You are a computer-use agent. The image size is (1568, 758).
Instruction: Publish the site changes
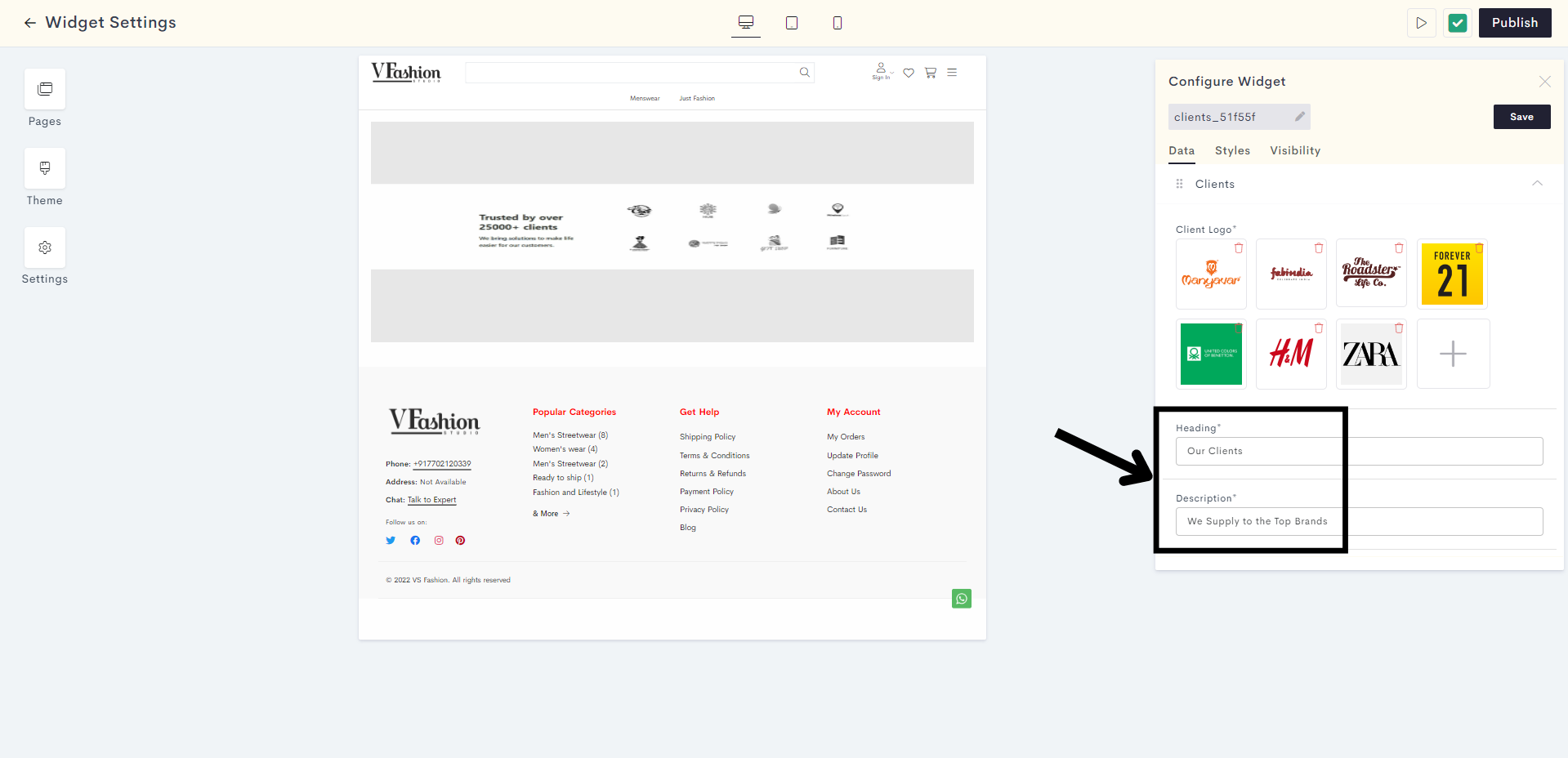point(1515,23)
